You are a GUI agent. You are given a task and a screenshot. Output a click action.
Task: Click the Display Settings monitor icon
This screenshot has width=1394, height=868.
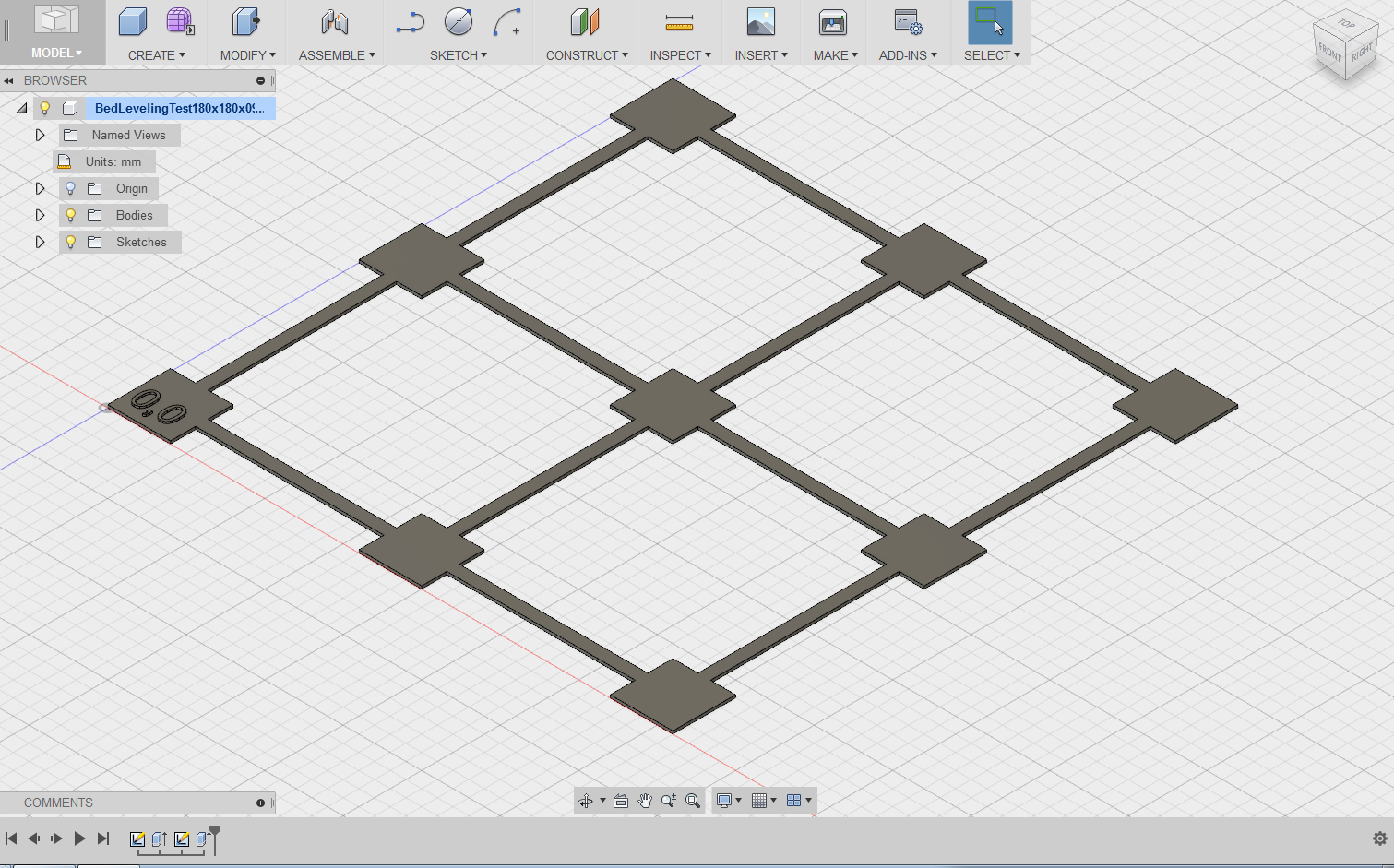click(x=724, y=801)
